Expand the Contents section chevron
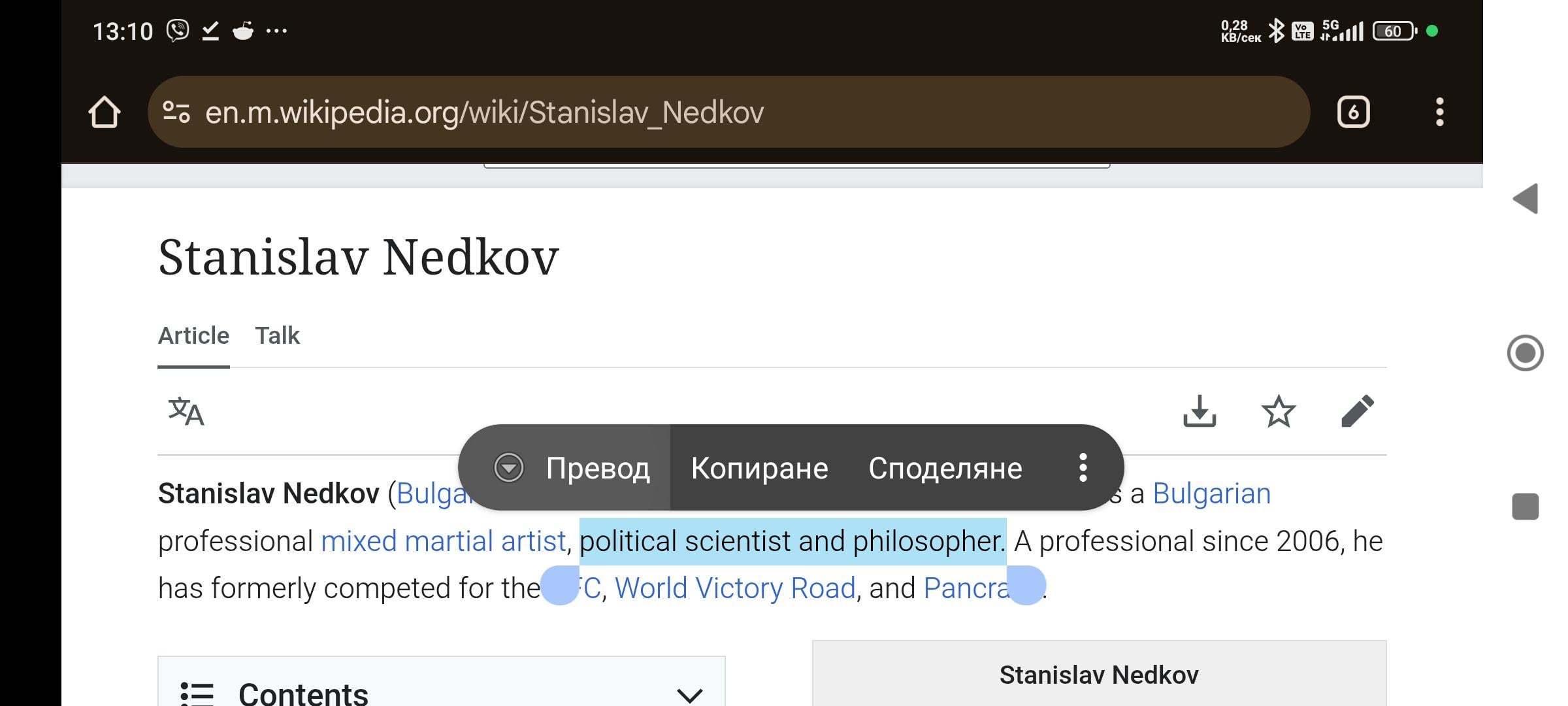The width and height of the screenshot is (1568, 706). click(689, 694)
